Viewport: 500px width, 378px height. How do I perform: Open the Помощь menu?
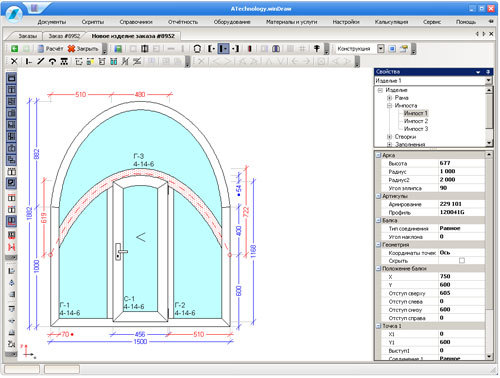point(466,22)
